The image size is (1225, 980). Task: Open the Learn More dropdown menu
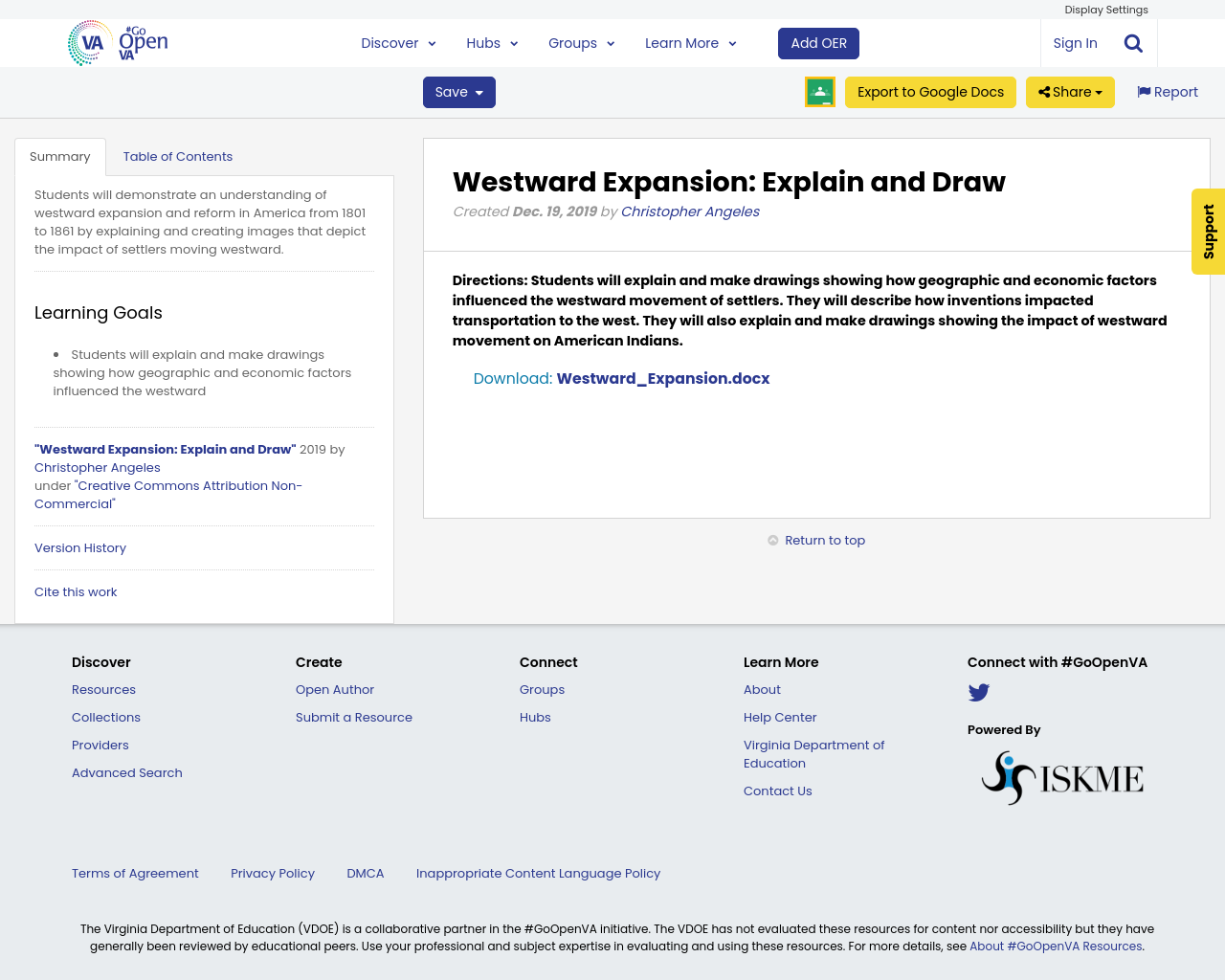[x=689, y=42]
